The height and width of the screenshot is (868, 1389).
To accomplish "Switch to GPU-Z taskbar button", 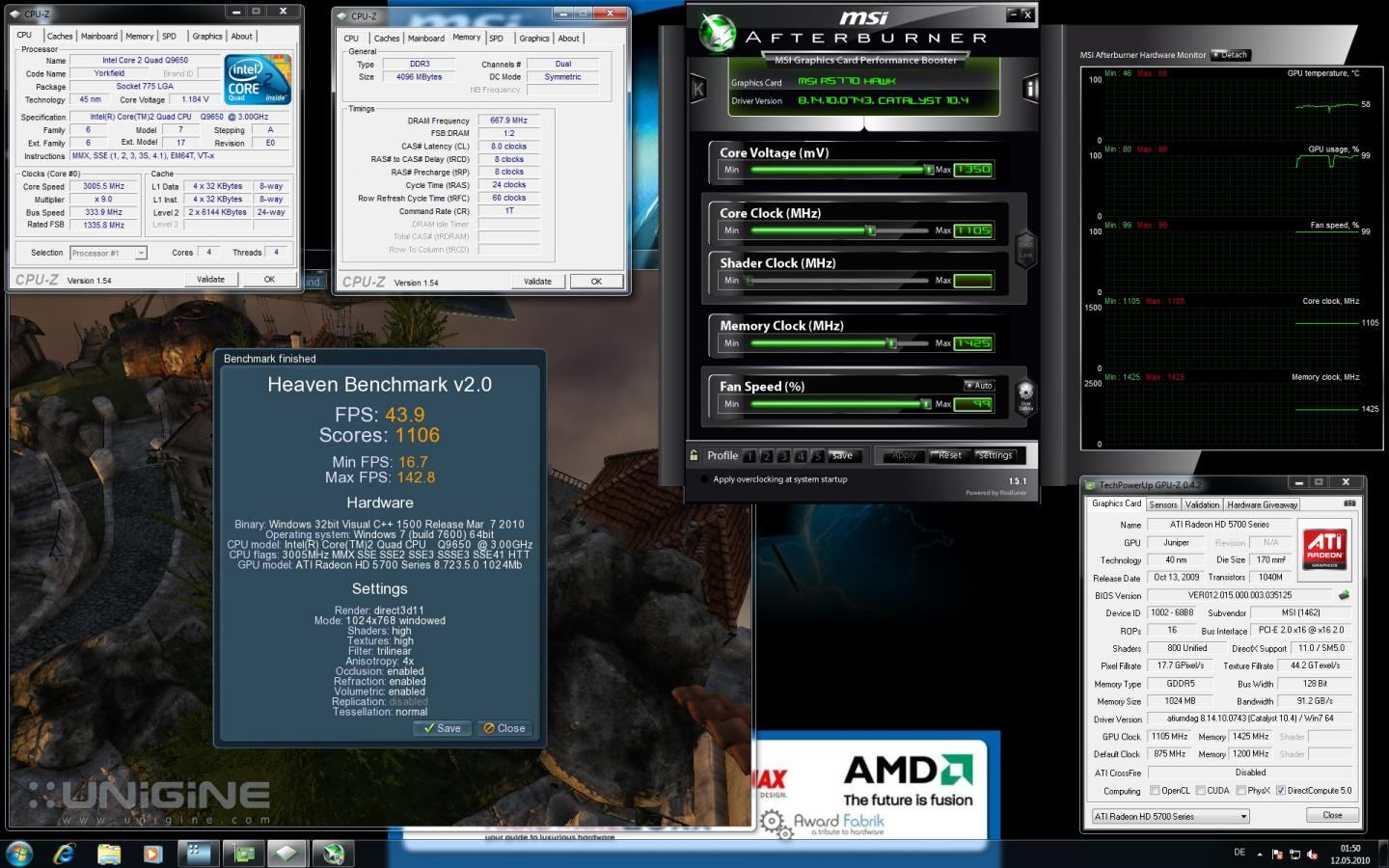I will [x=244, y=854].
